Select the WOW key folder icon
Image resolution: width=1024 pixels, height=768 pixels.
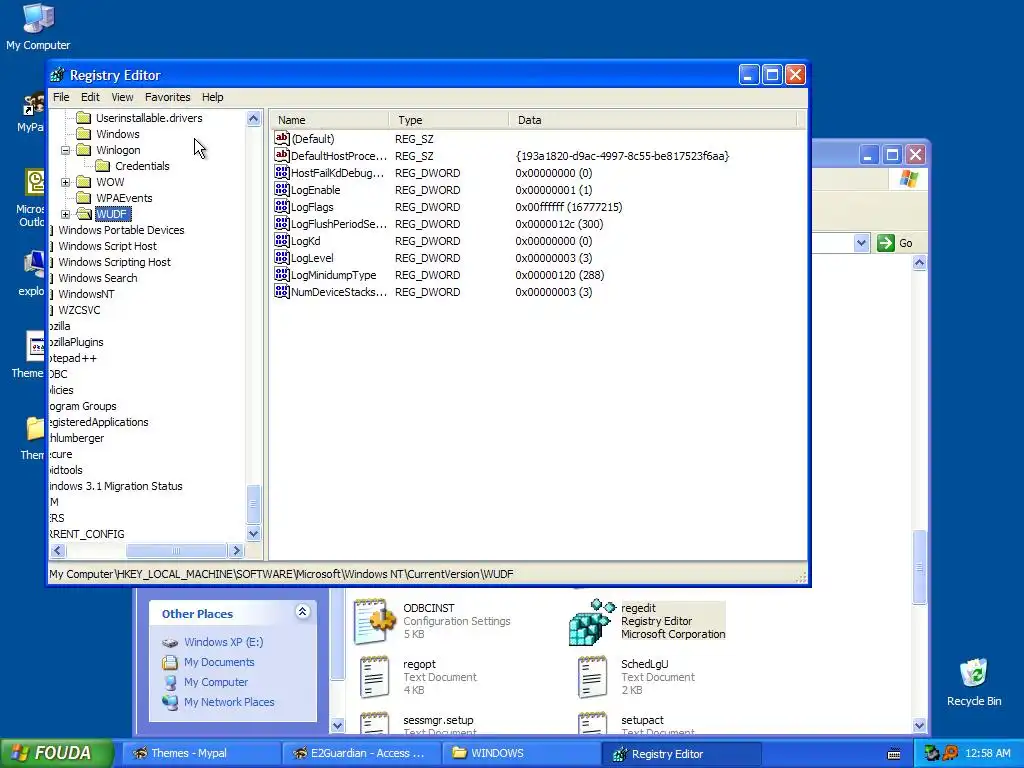click(83, 182)
